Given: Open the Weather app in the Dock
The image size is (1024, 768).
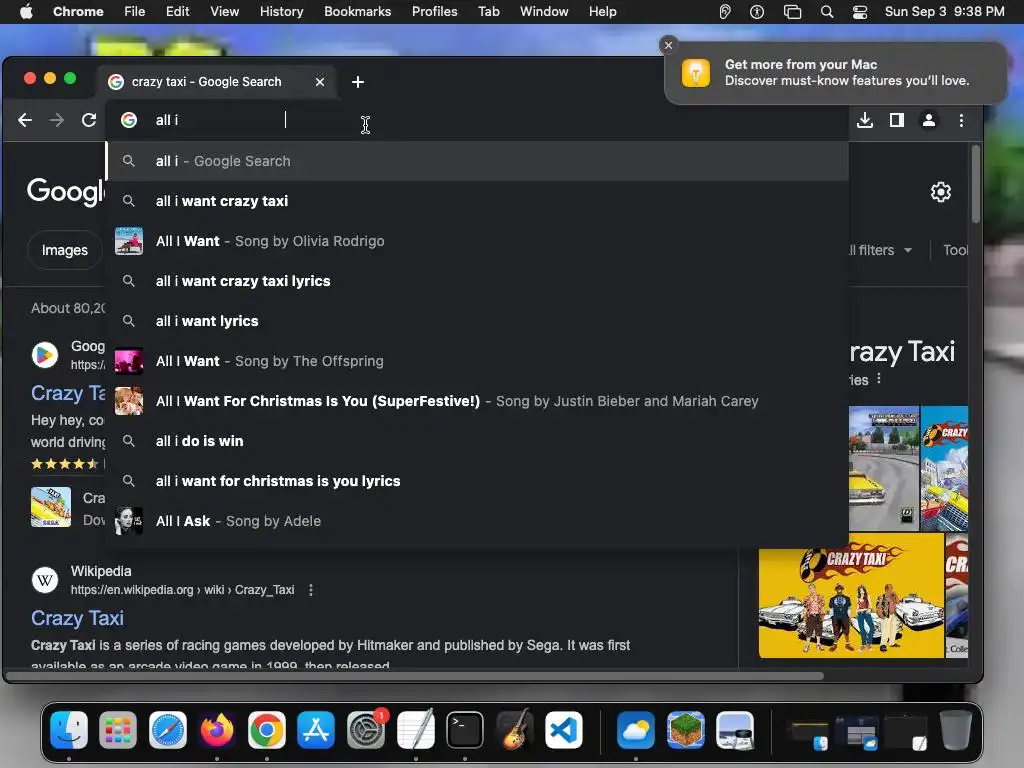Looking at the screenshot, I should pos(635,729).
